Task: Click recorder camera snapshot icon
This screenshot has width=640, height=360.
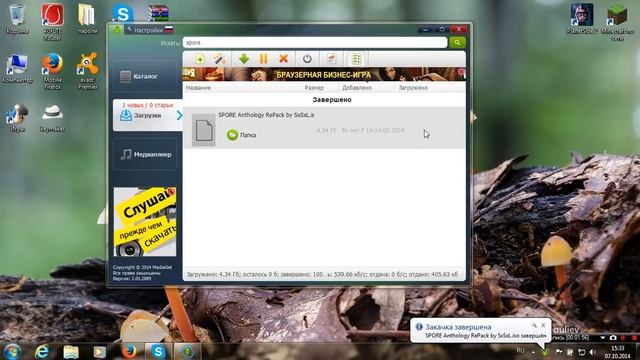Action: [x=613, y=338]
